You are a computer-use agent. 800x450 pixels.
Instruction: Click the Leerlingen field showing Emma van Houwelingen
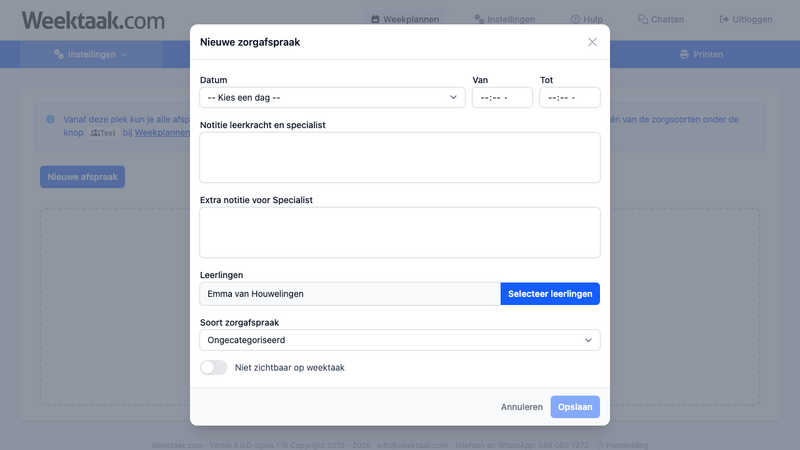tap(350, 294)
